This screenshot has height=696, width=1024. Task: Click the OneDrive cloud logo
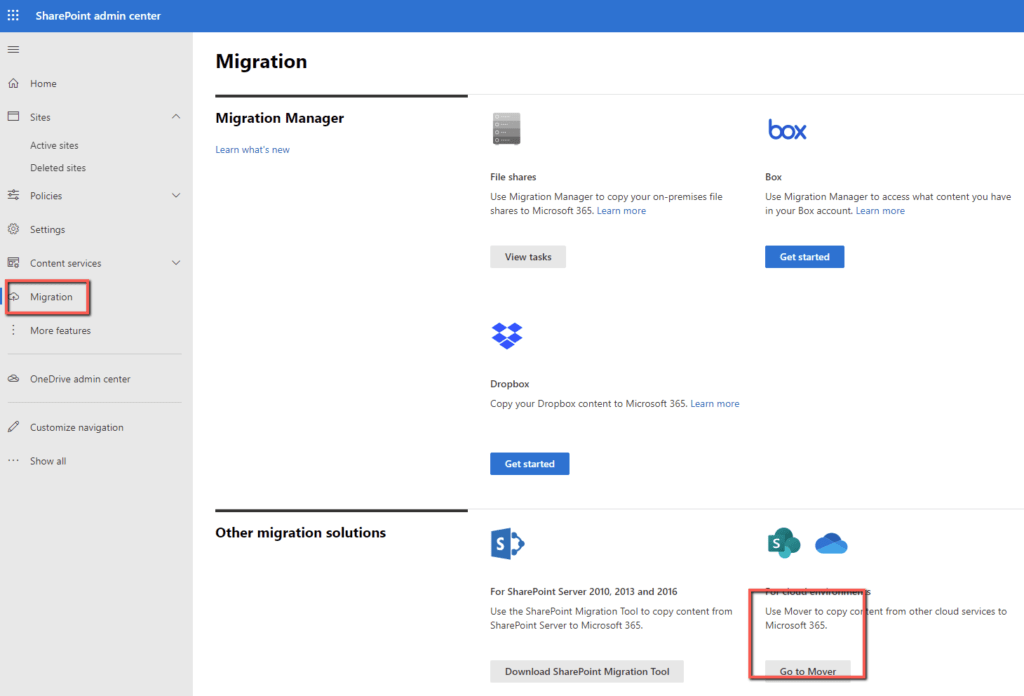click(831, 543)
